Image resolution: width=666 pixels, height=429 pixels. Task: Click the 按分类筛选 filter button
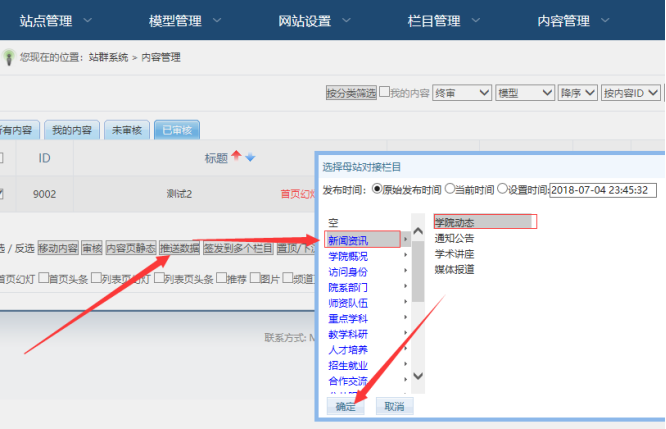click(x=350, y=93)
